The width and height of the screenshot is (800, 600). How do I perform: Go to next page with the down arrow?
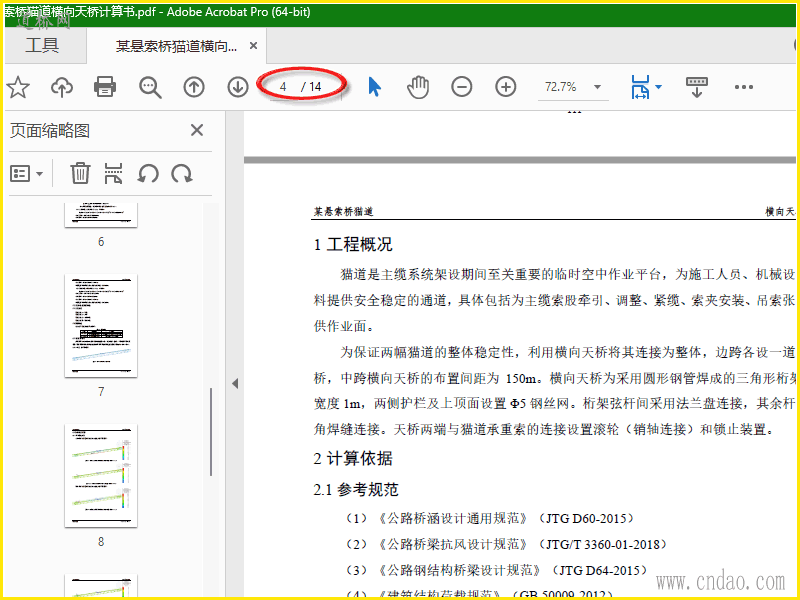[238, 87]
